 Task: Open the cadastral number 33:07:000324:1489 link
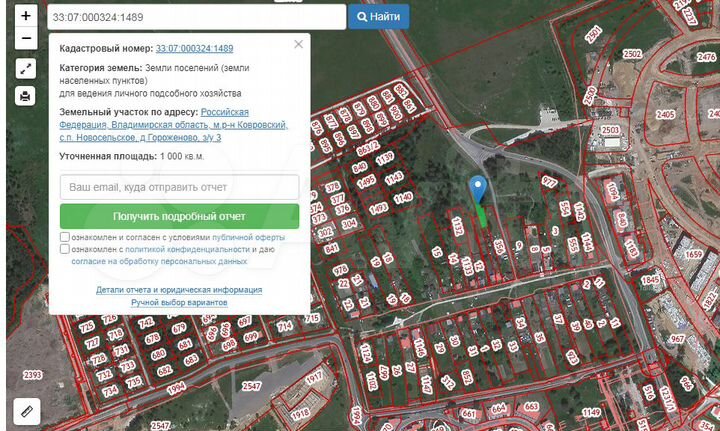[194, 48]
